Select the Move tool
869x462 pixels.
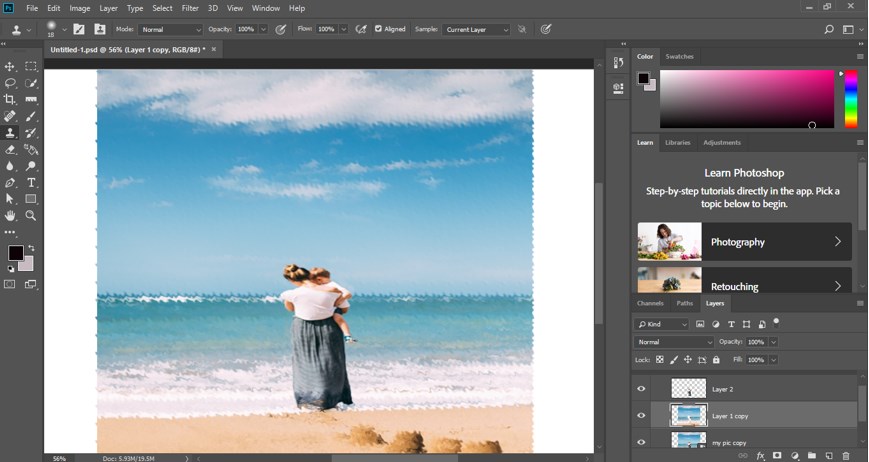click(10, 66)
